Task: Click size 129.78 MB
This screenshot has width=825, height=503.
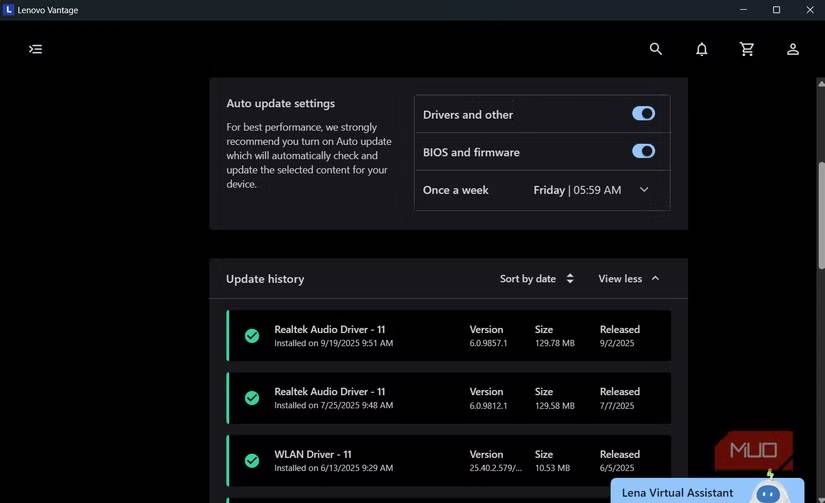Action: pyautogui.click(x=555, y=343)
